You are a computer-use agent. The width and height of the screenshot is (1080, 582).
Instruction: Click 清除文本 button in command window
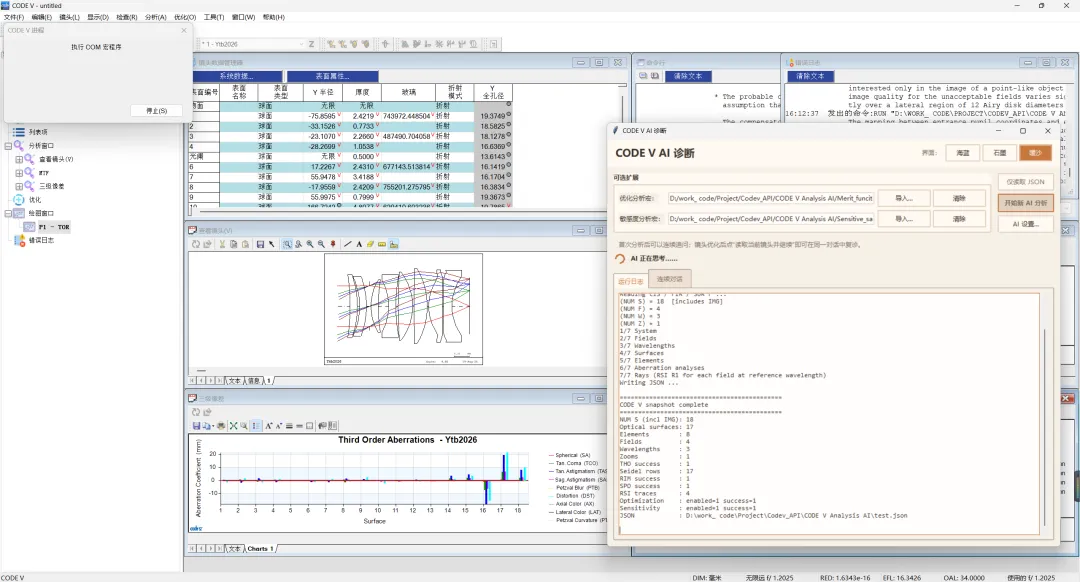click(688, 76)
